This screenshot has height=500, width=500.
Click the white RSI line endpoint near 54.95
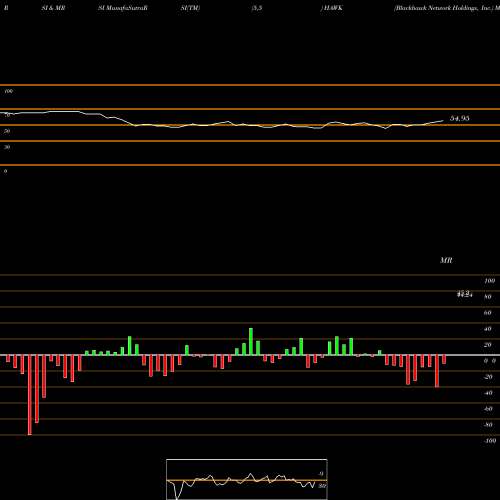click(443, 121)
